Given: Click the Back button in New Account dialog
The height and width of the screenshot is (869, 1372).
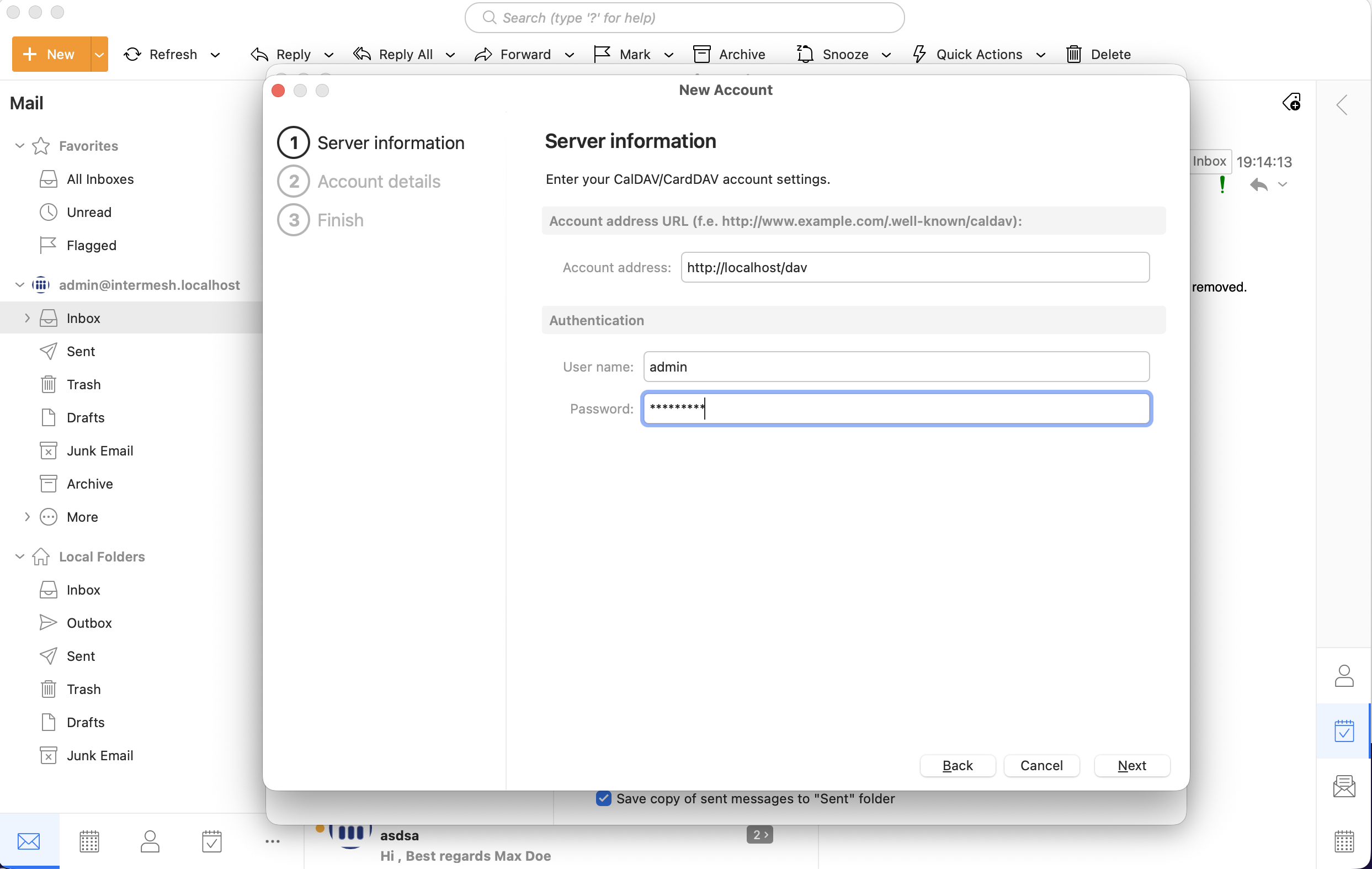Looking at the screenshot, I should tap(957, 765).
